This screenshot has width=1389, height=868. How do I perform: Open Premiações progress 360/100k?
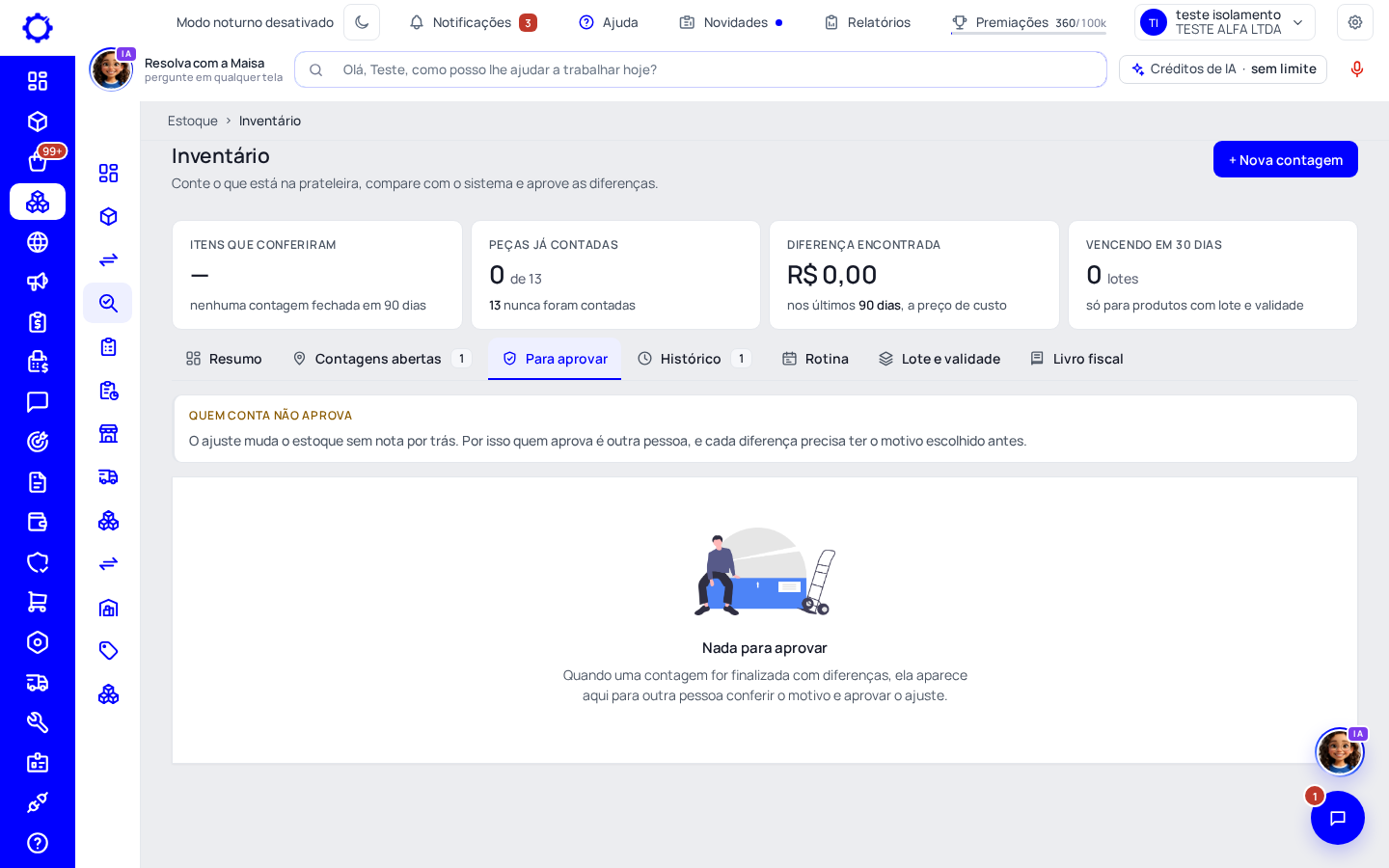[x=1028, y=22]
